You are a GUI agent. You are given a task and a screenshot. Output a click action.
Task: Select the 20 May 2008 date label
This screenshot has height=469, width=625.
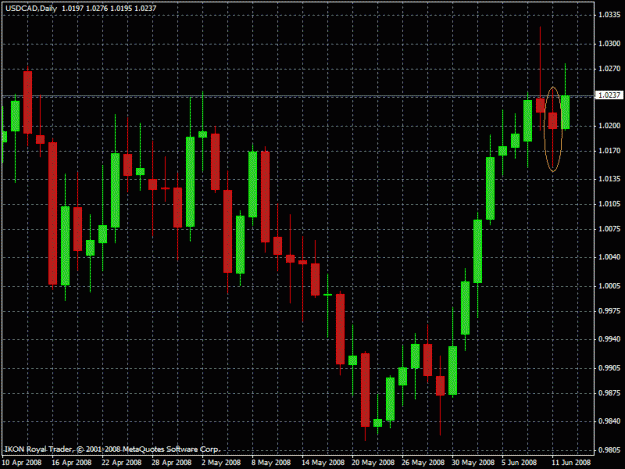click(373, 463)
